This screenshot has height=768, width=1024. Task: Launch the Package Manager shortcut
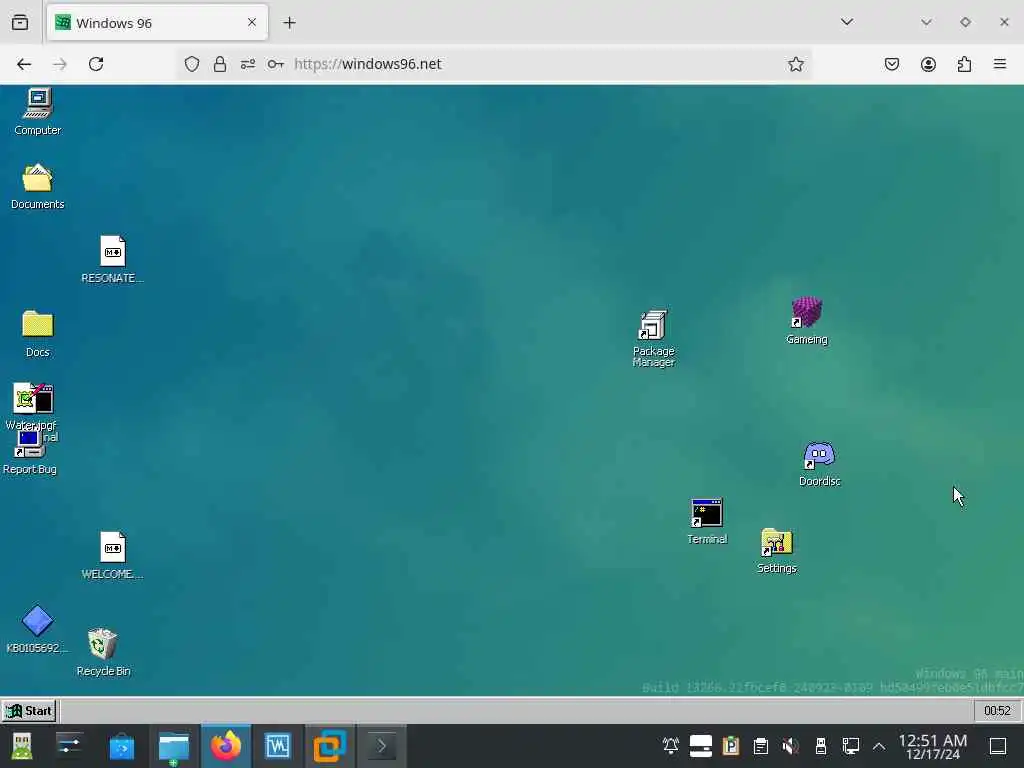click(x=653, y=338)
